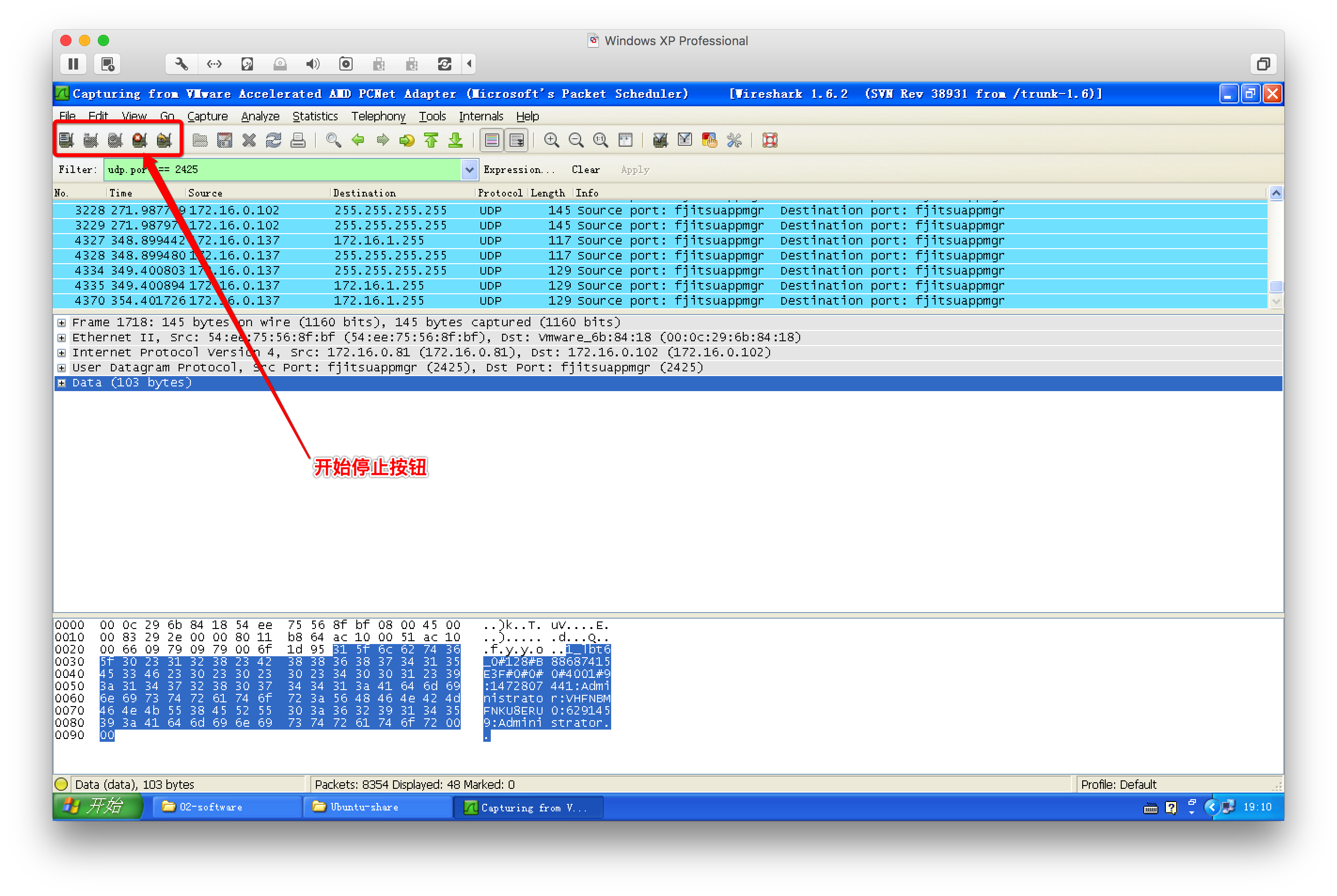Click the Expression... button
The image size is (1337, 896).
pyautogui.click(x=518, y=170)
